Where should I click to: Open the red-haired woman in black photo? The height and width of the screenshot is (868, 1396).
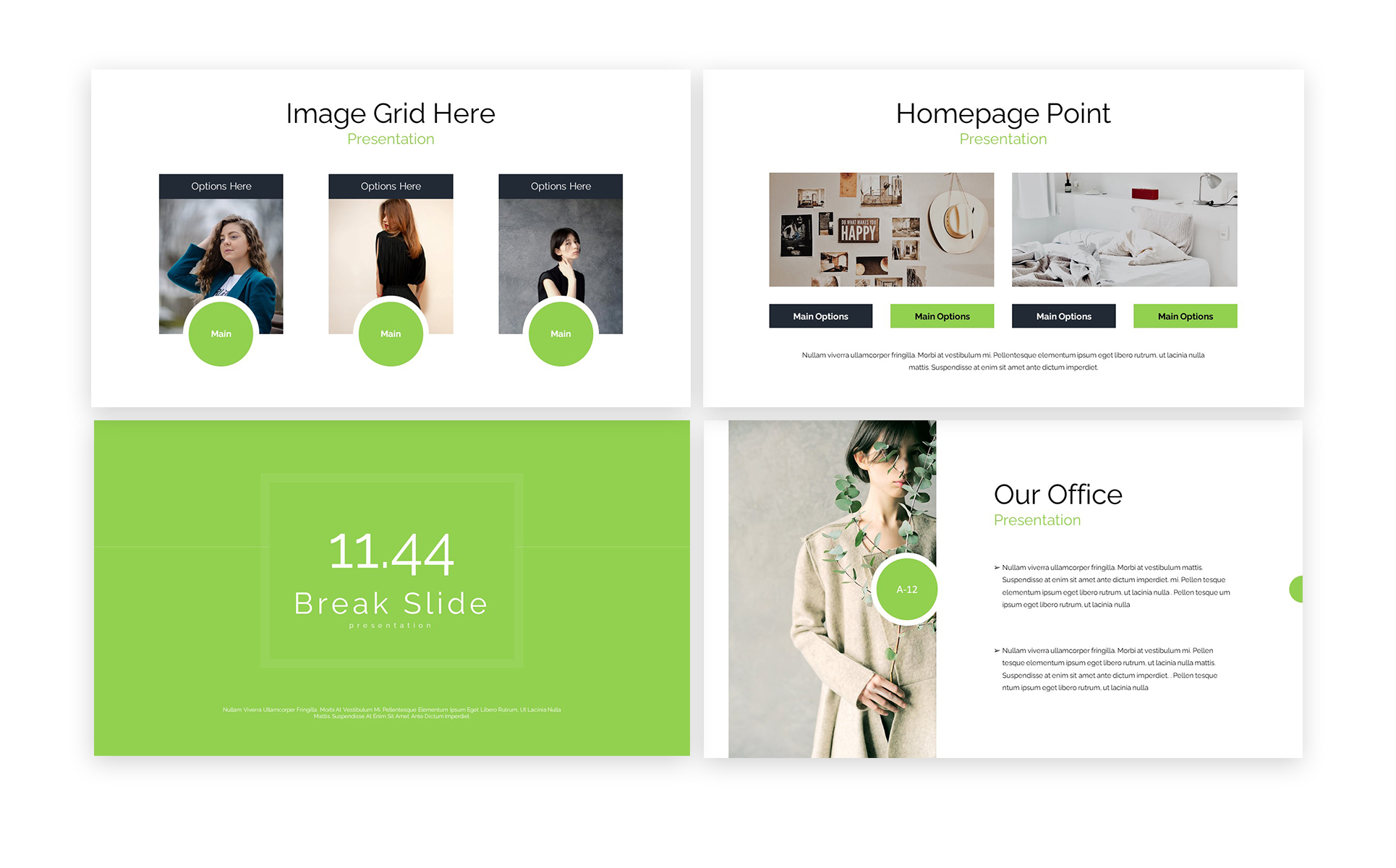tap(391, 246)
